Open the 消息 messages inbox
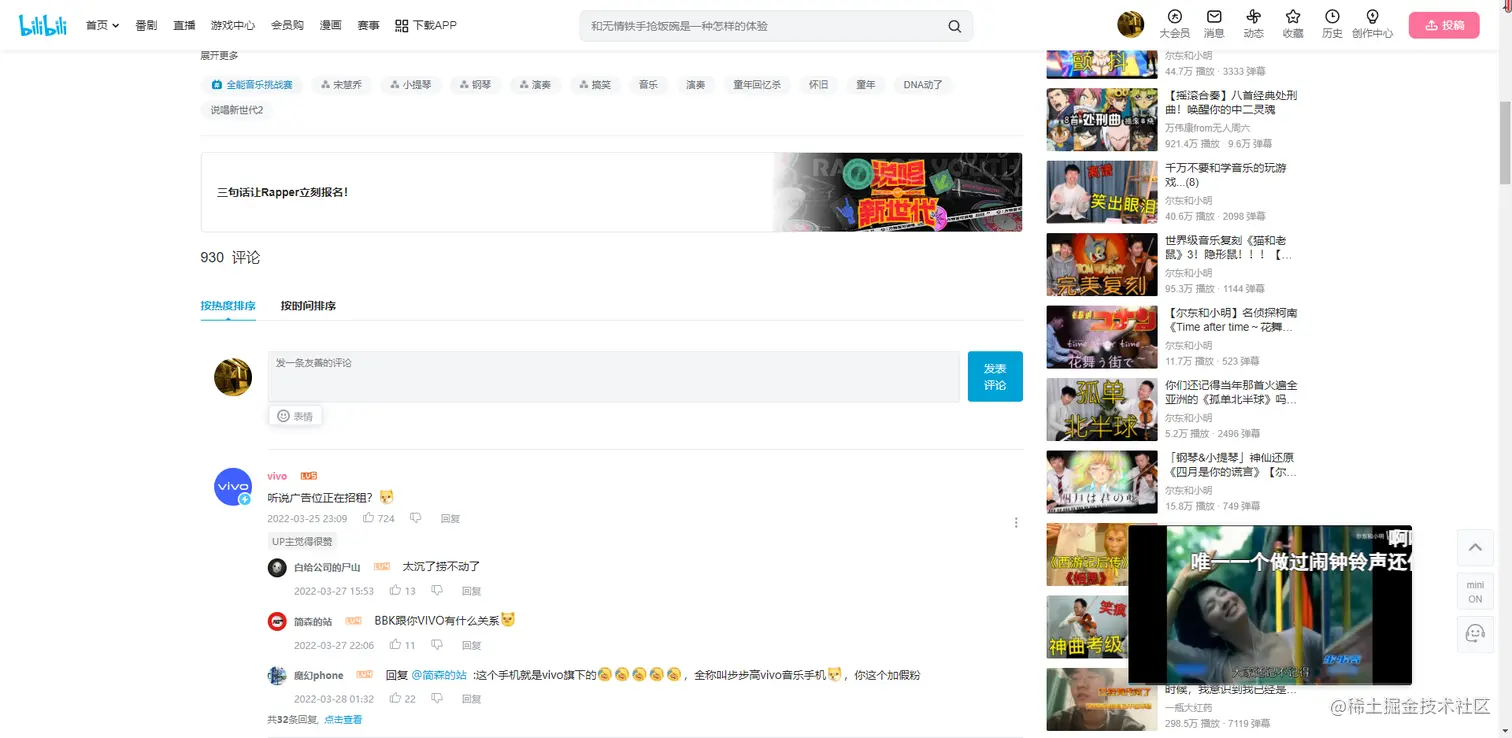The width and height of the screenshot is (1512, 738). click(x=1214, y=24)
